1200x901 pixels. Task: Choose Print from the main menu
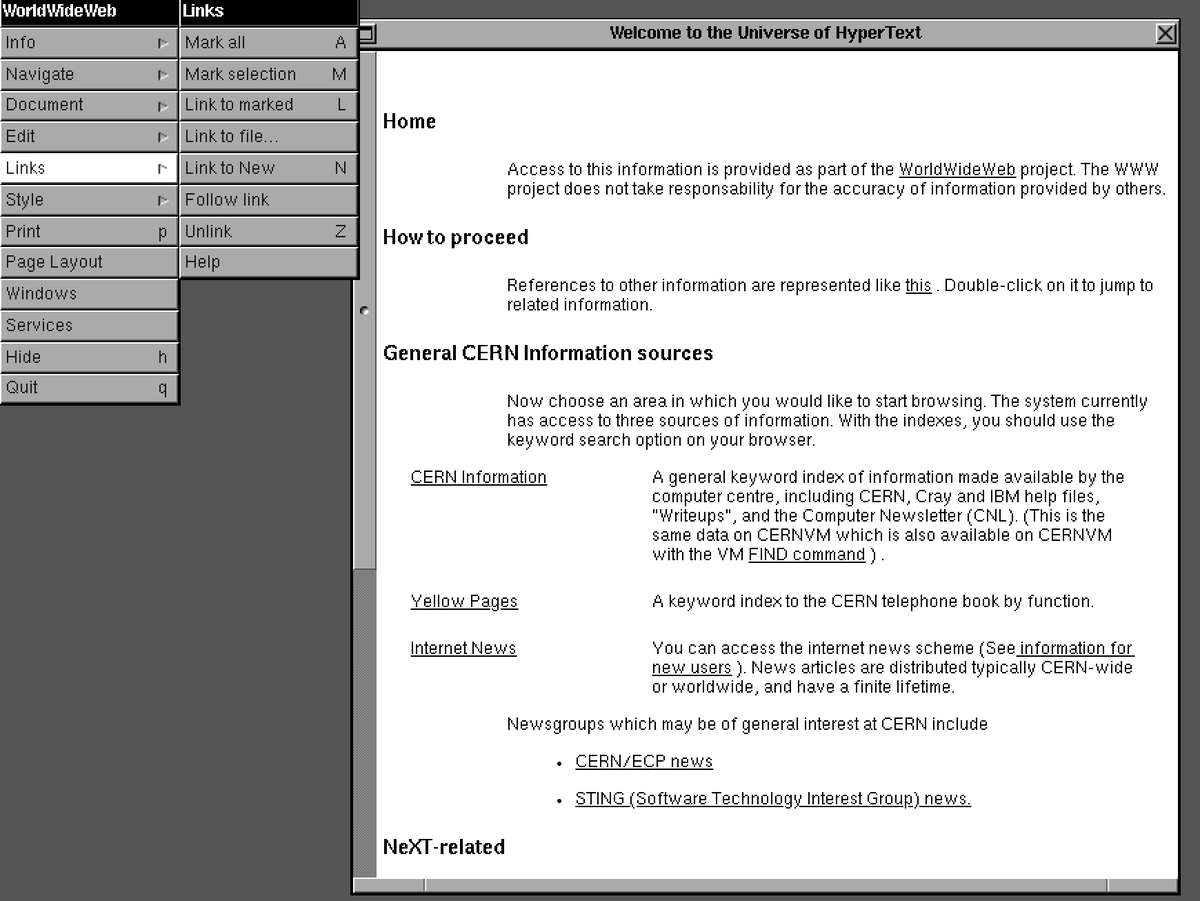[x=89, y=231]
